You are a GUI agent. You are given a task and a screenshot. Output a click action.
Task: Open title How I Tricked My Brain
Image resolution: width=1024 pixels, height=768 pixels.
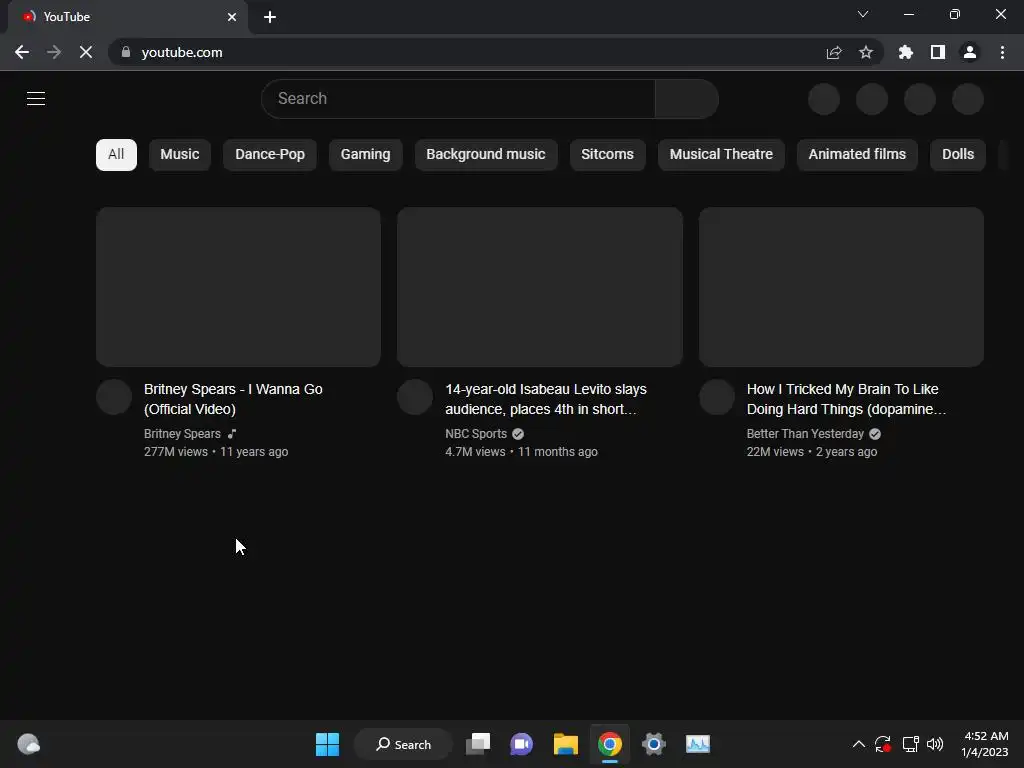coord(846,399)
